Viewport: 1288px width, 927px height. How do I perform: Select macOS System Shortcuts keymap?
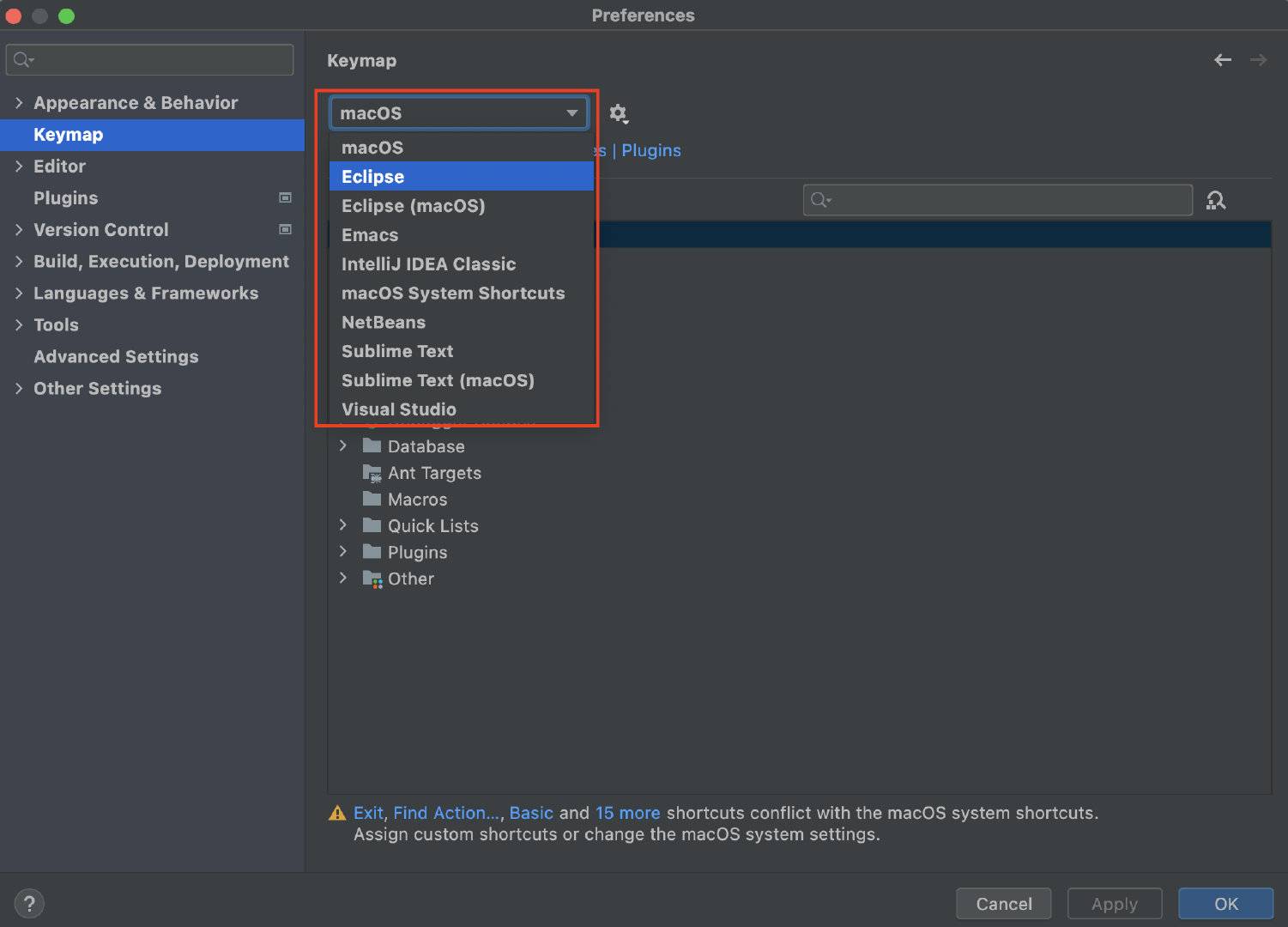click(x=462, y=294)
